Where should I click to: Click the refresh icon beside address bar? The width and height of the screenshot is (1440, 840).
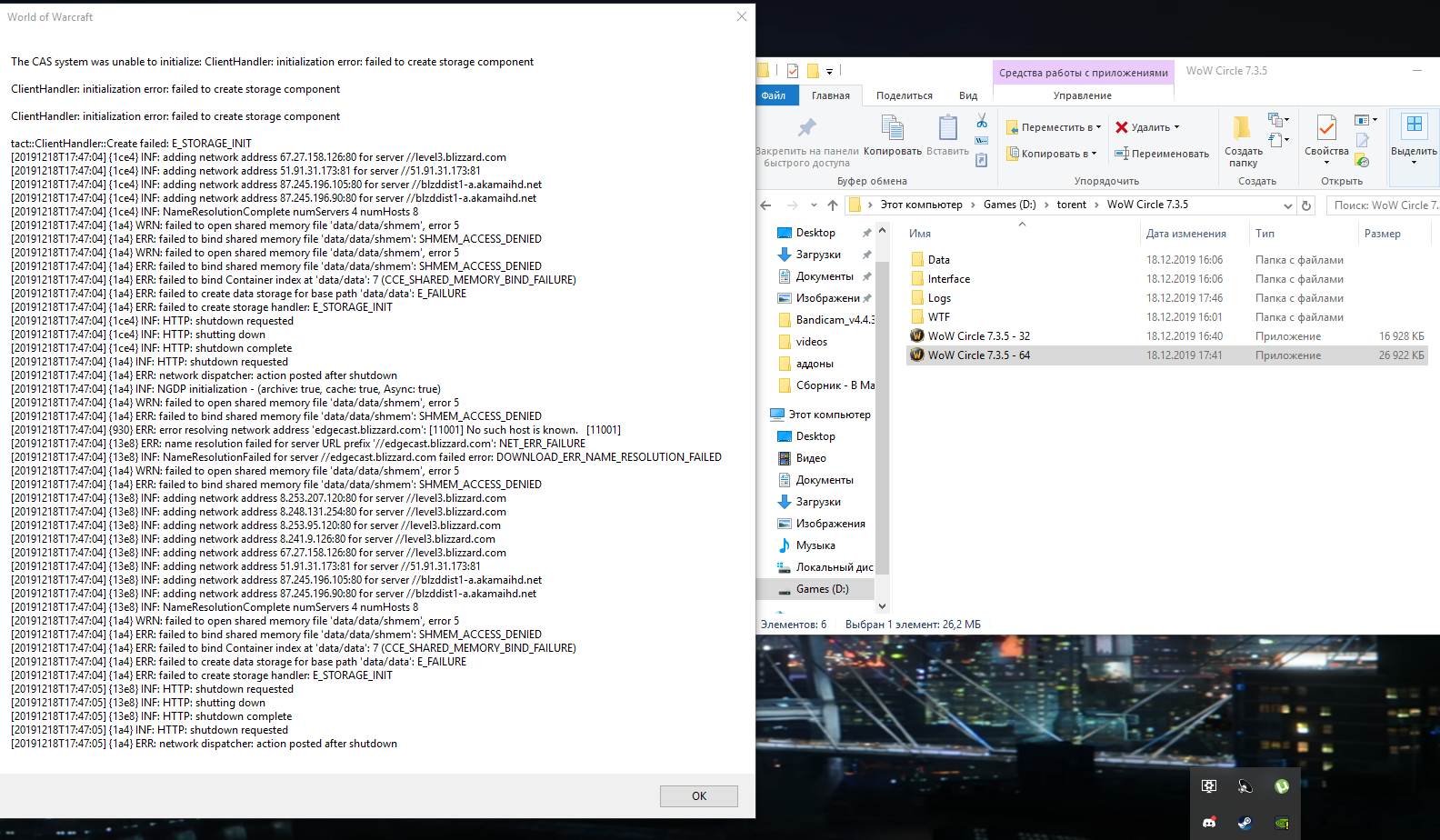(1306, 205)
